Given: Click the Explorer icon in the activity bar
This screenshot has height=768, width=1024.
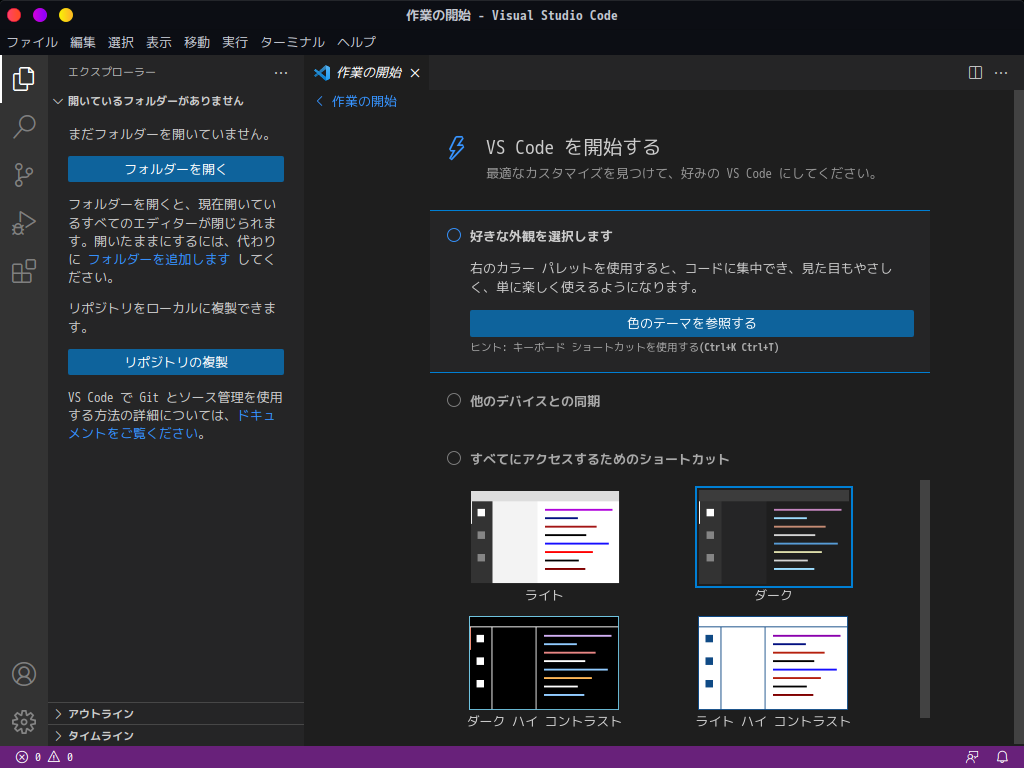Looking at the screenshot, I should tap(23, 79).
